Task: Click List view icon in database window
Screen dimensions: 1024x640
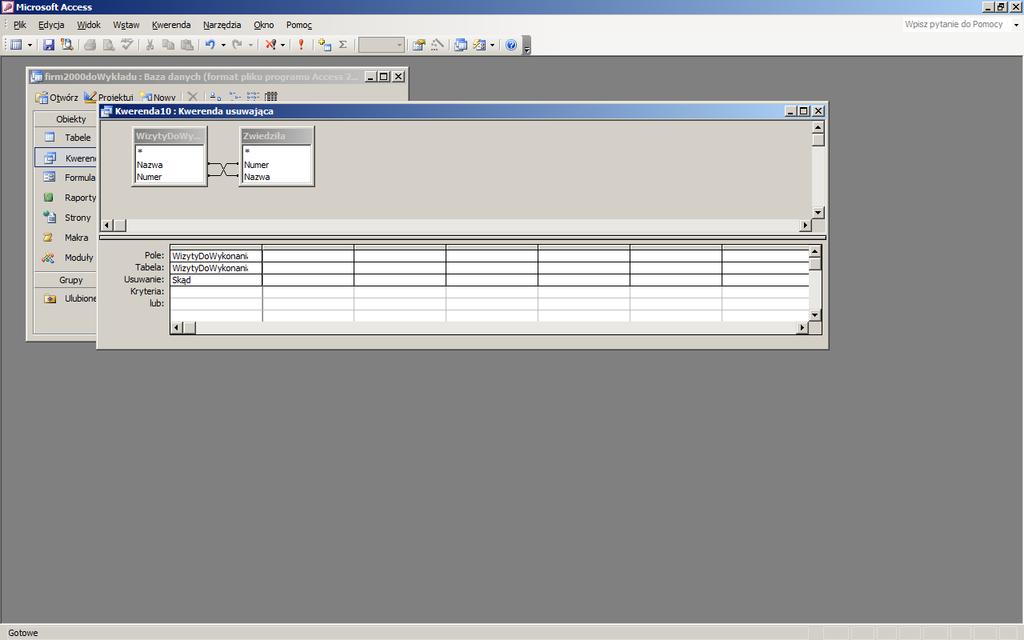Action: pos(253,97)
